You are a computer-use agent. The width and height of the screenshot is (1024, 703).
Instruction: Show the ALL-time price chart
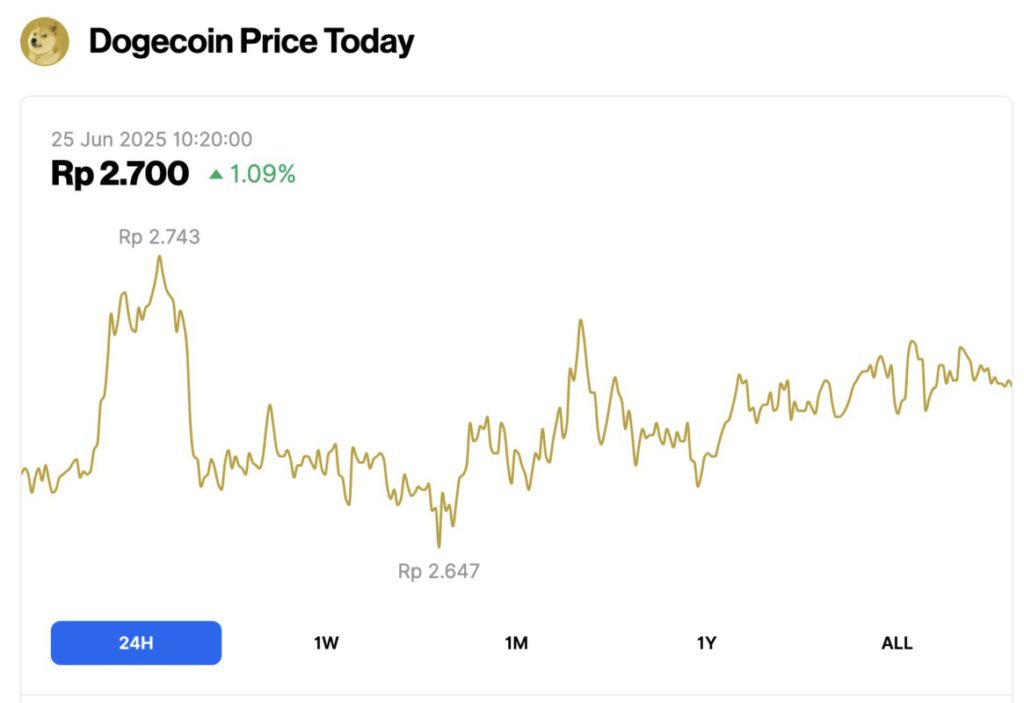(897, 643)
